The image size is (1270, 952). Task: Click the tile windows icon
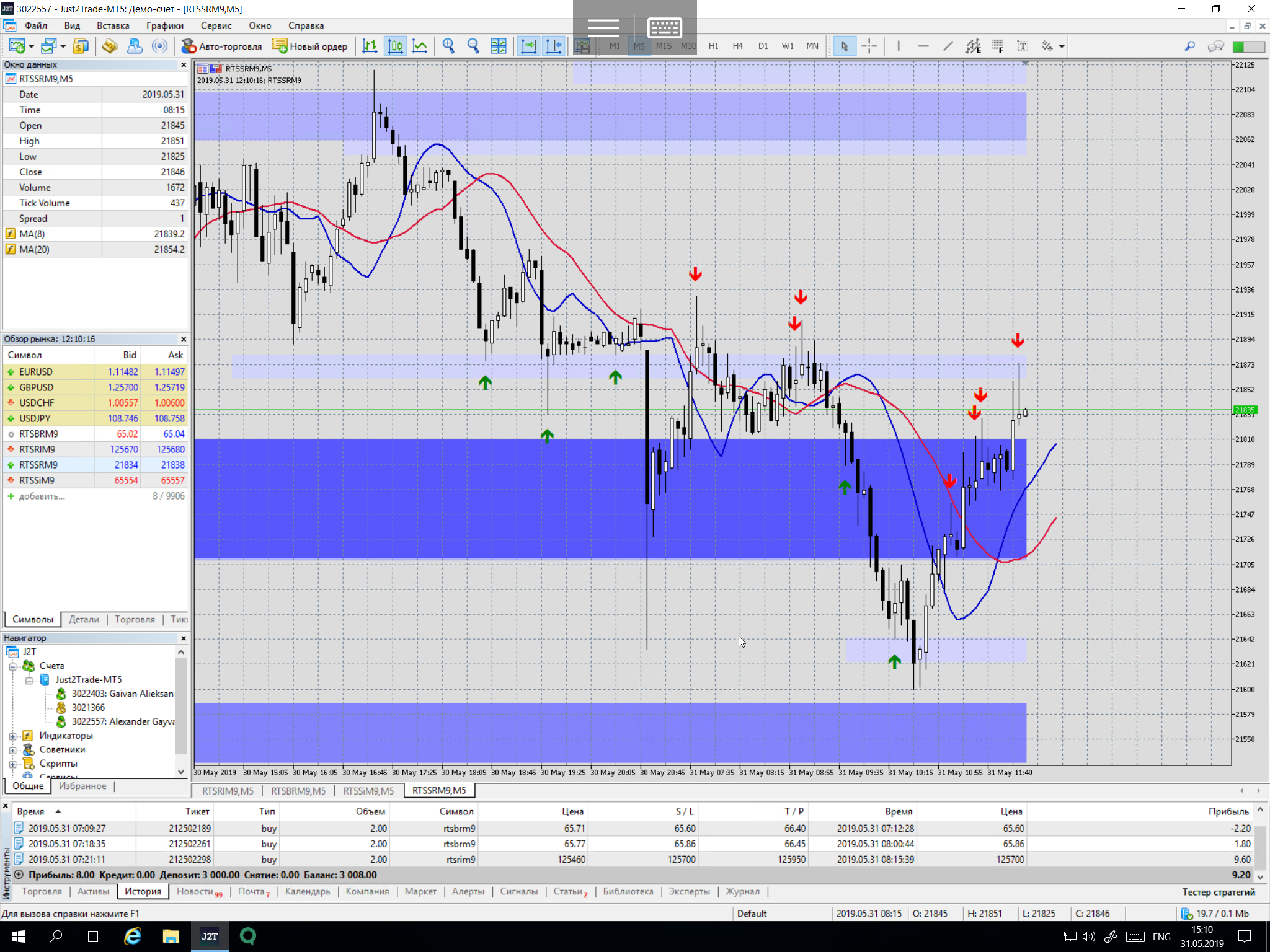(x=498, y=46)
